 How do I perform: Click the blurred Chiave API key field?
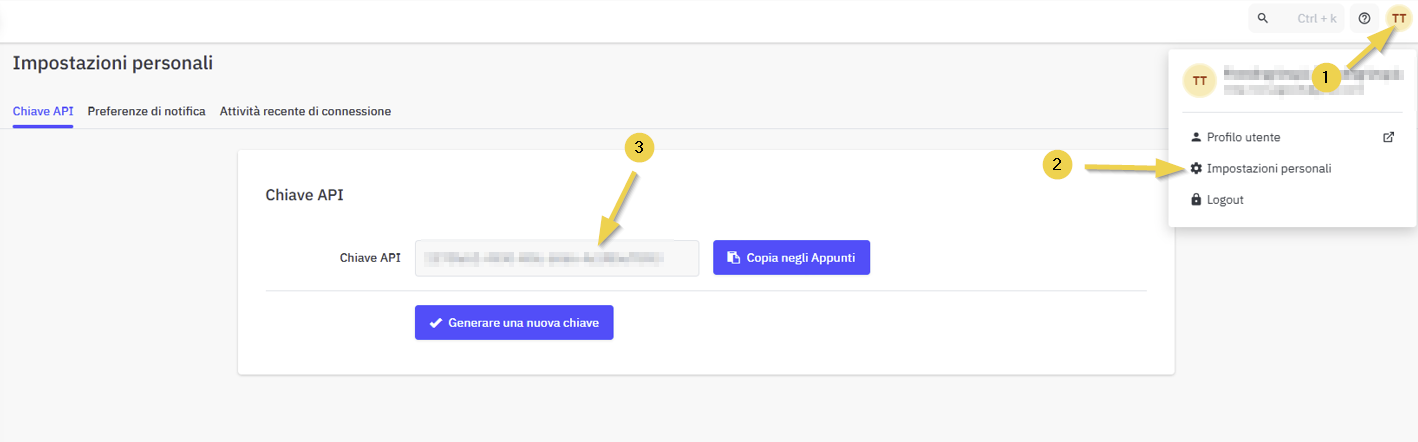pos(556,258)
